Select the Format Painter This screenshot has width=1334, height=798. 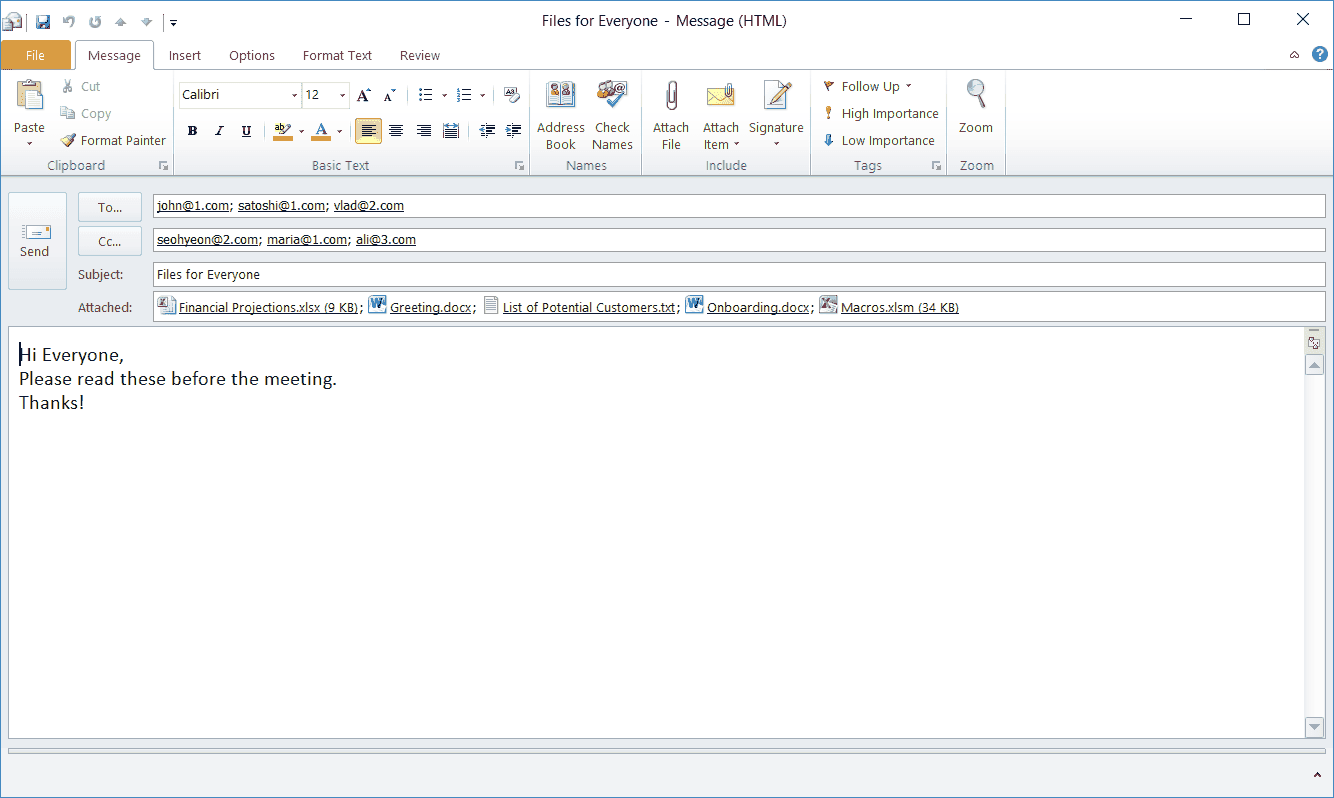click(x=112, y=140)
